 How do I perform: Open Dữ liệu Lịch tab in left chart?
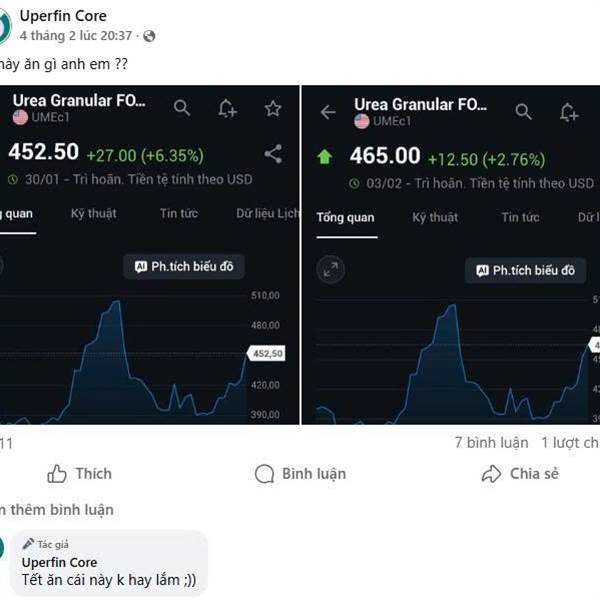click(267, 213)
